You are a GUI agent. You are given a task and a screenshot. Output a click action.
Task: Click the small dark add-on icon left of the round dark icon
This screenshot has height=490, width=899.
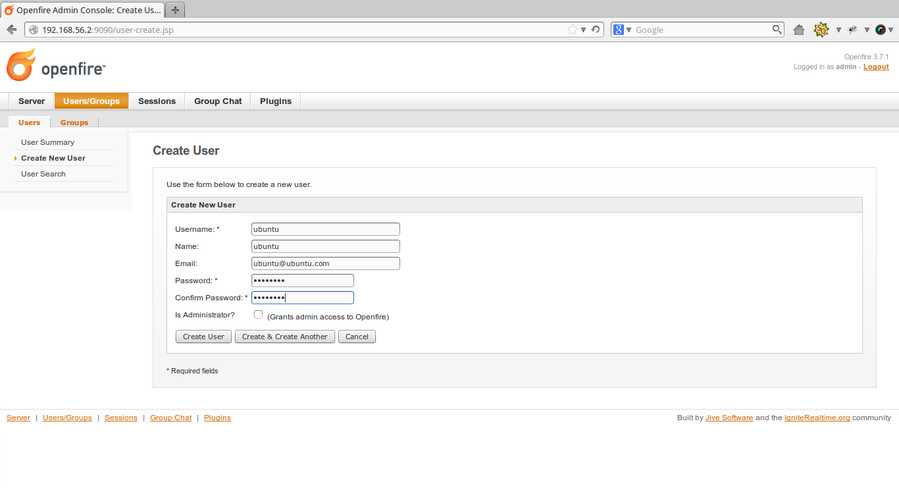tap(853, 29)
